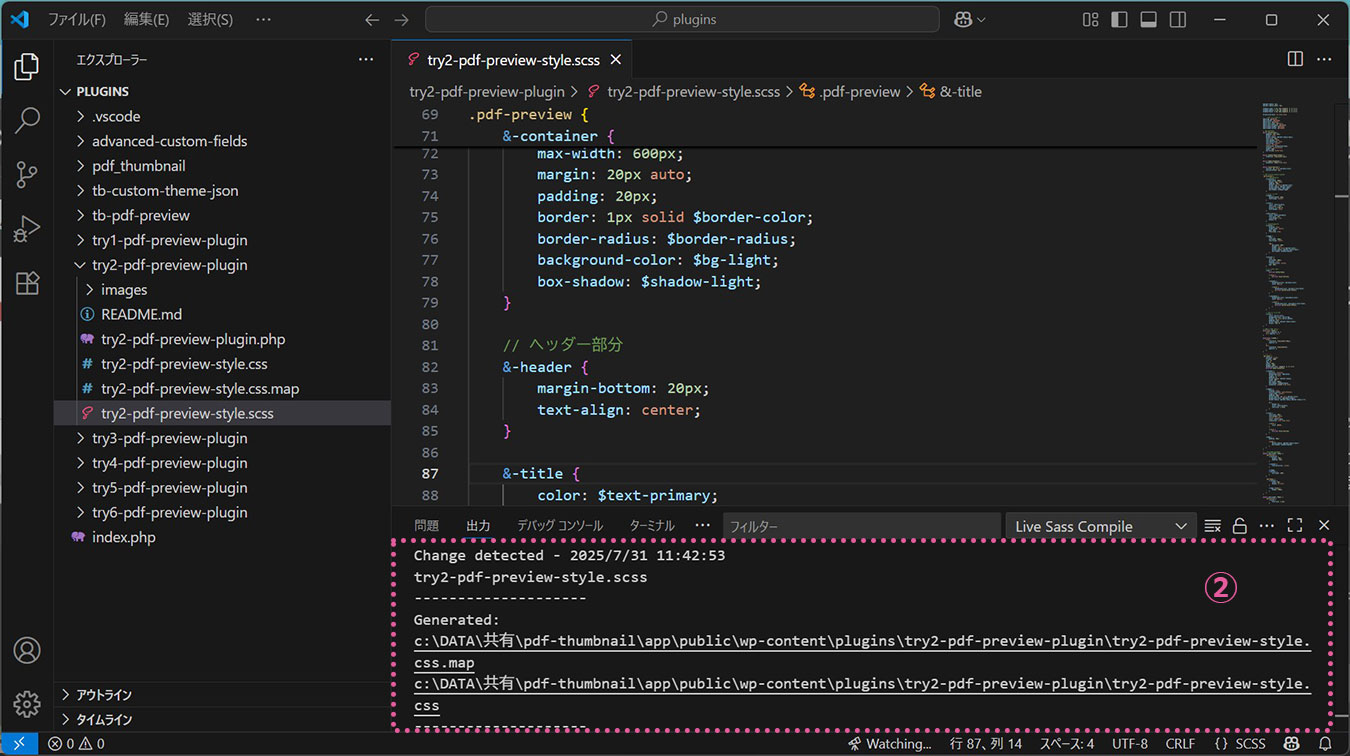Open README.md file
This screenshot has width=1350, height=756.
[222, 314]
